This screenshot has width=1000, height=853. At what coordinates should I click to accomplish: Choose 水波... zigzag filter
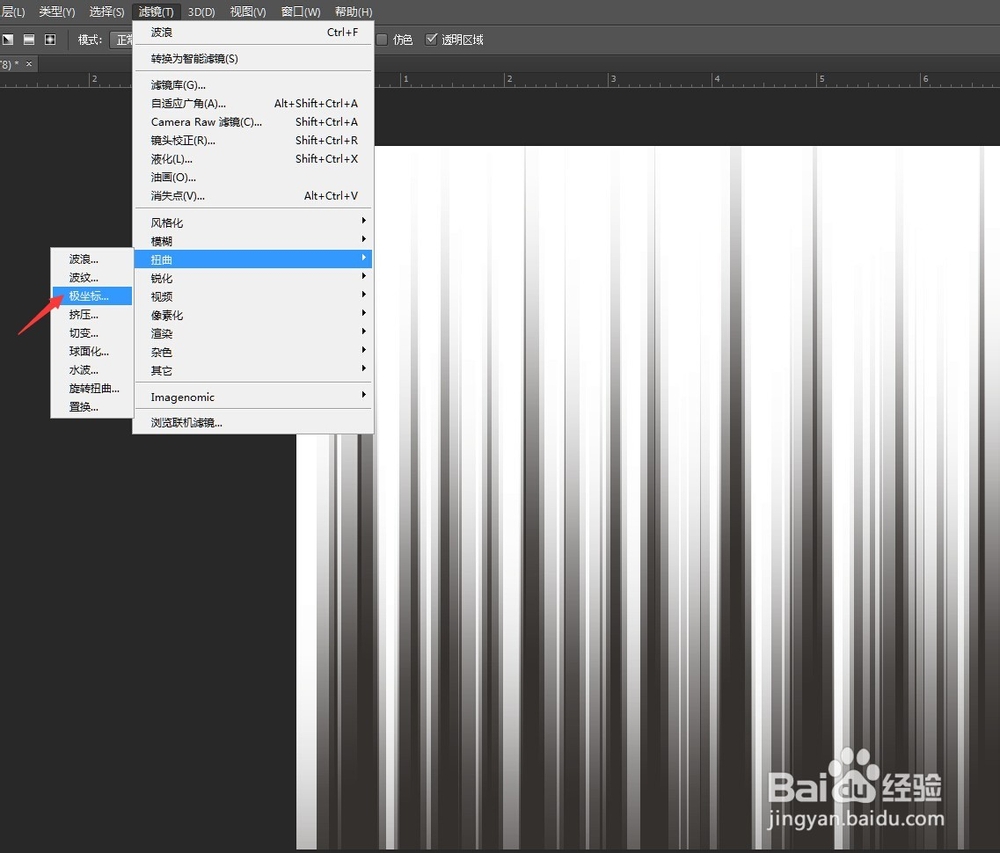(92, 370)
